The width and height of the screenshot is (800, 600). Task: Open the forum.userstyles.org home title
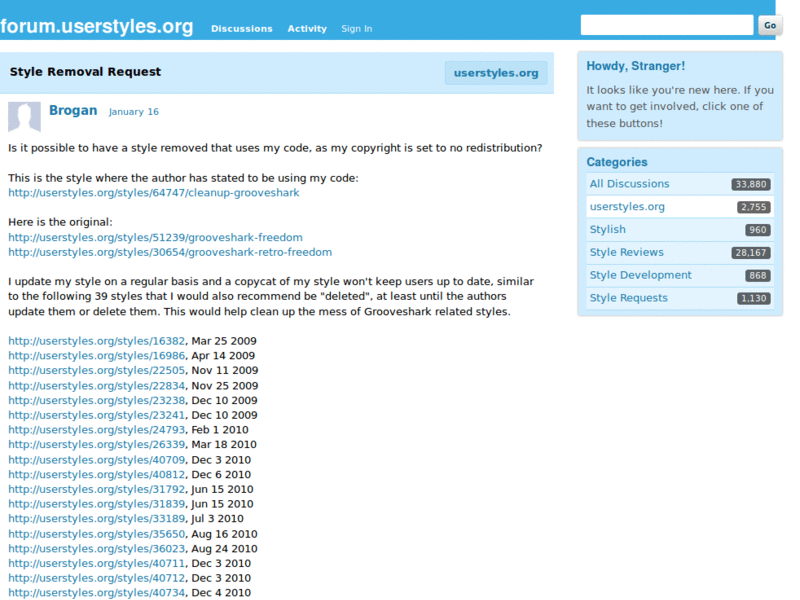pyautogui.click(x=97, y=26)
